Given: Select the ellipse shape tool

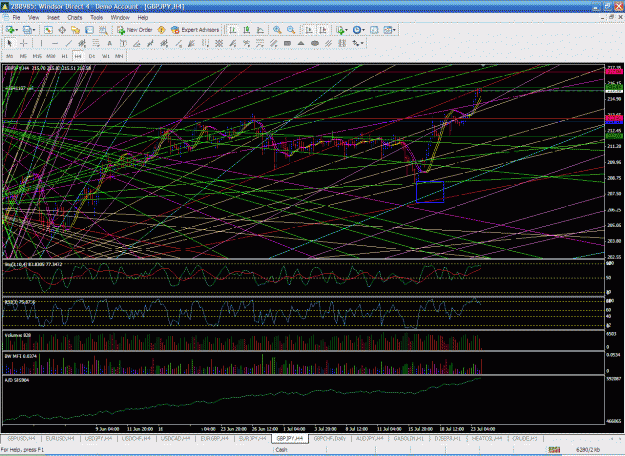Looking at the screenshot, I should (314, 43).
